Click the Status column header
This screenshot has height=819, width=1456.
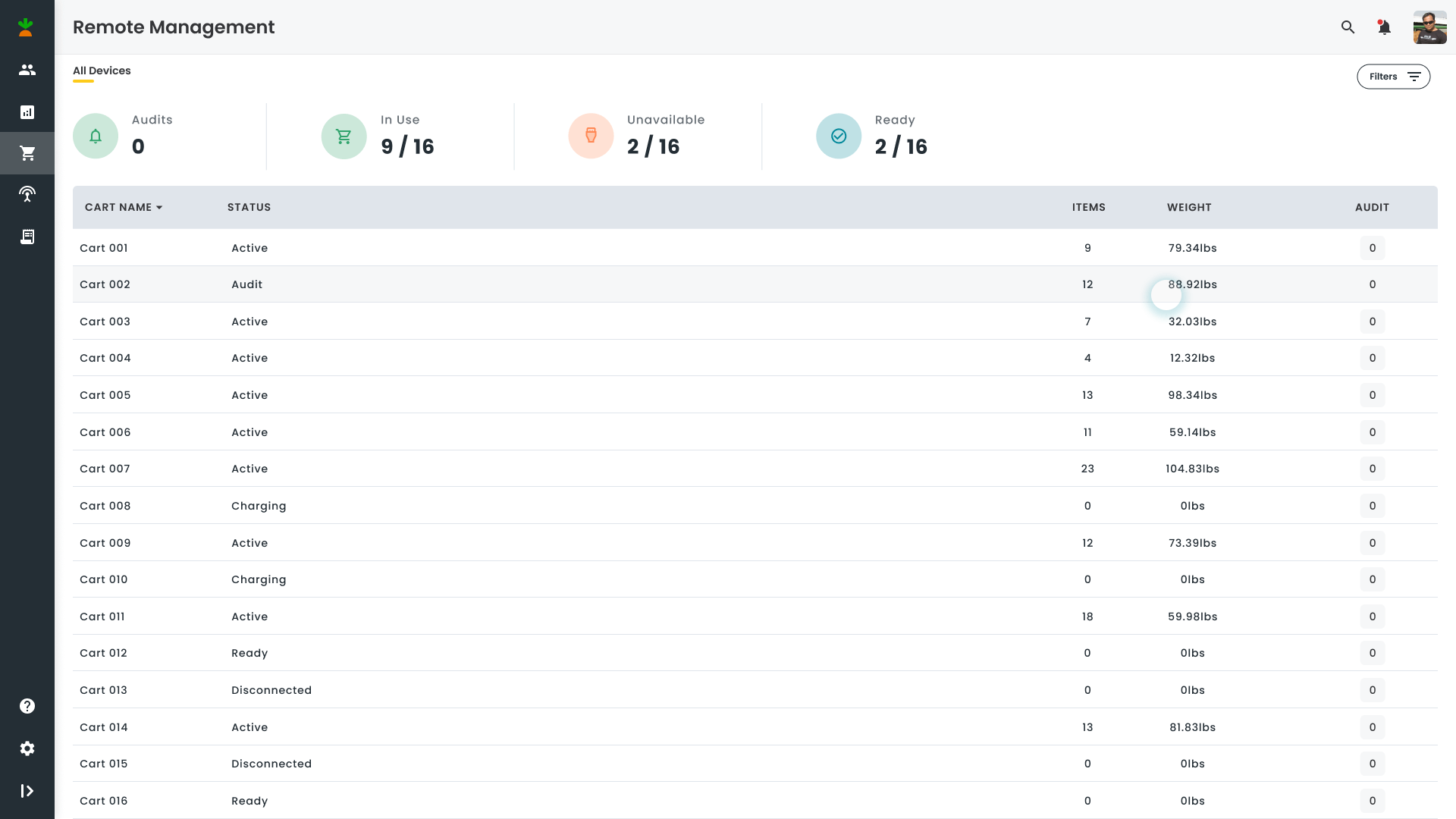249,207
